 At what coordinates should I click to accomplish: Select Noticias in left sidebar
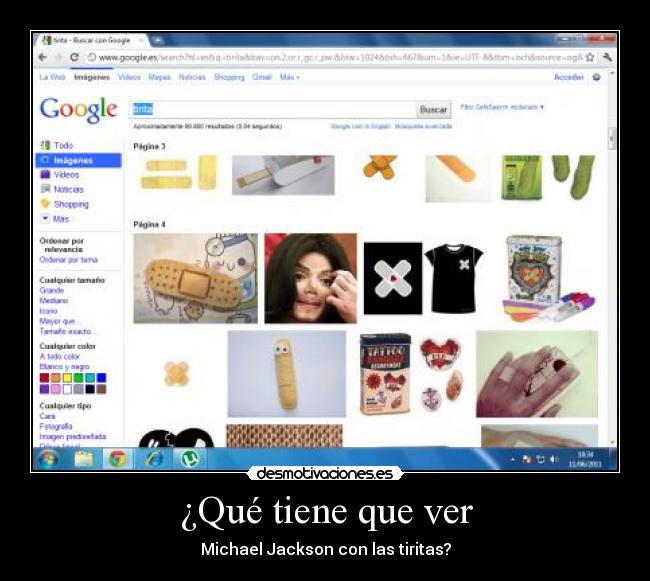[x=69, y=189]
